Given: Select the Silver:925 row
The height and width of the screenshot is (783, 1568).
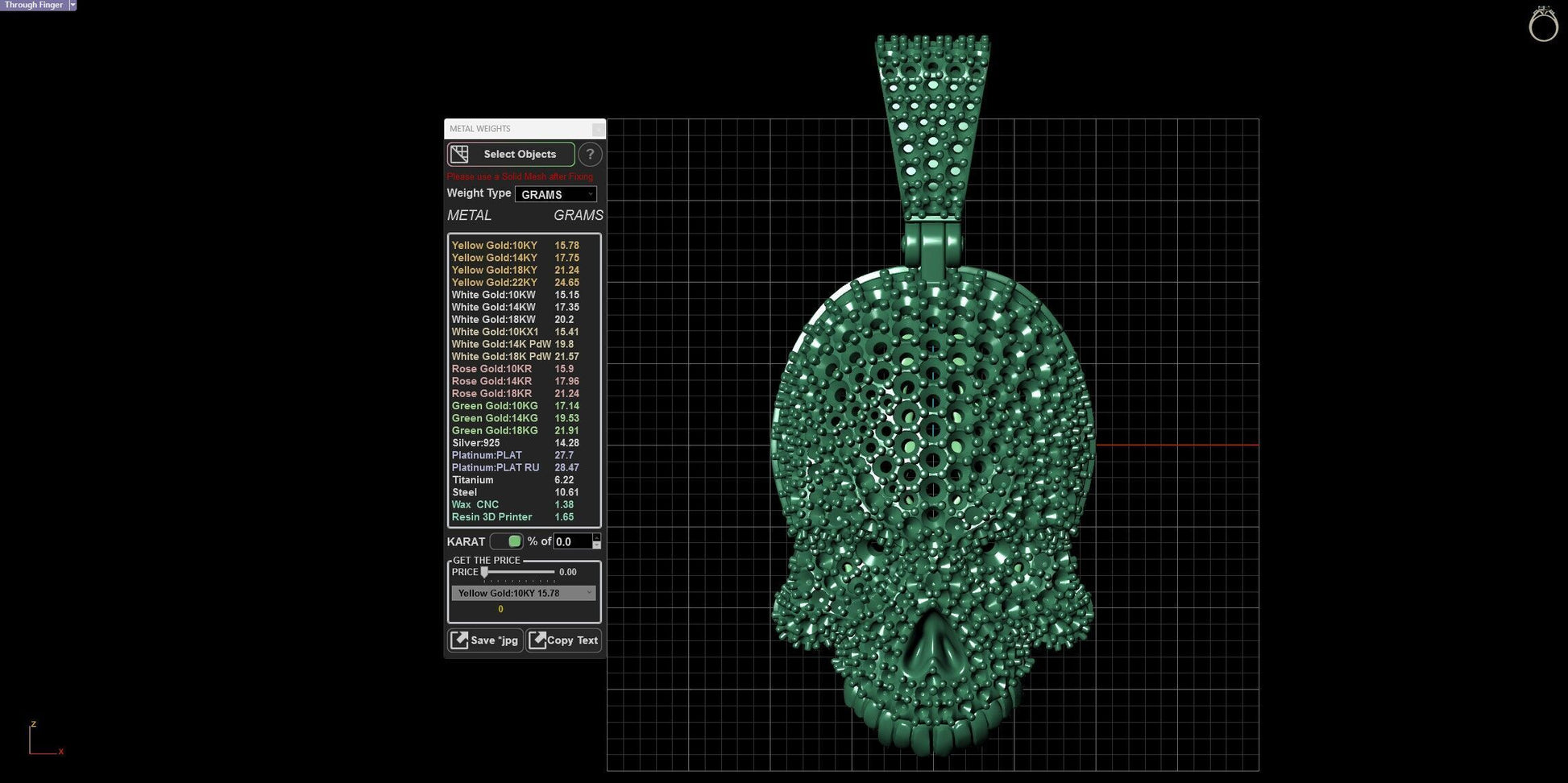Looking at the screenshot, I should pos(524,443).
